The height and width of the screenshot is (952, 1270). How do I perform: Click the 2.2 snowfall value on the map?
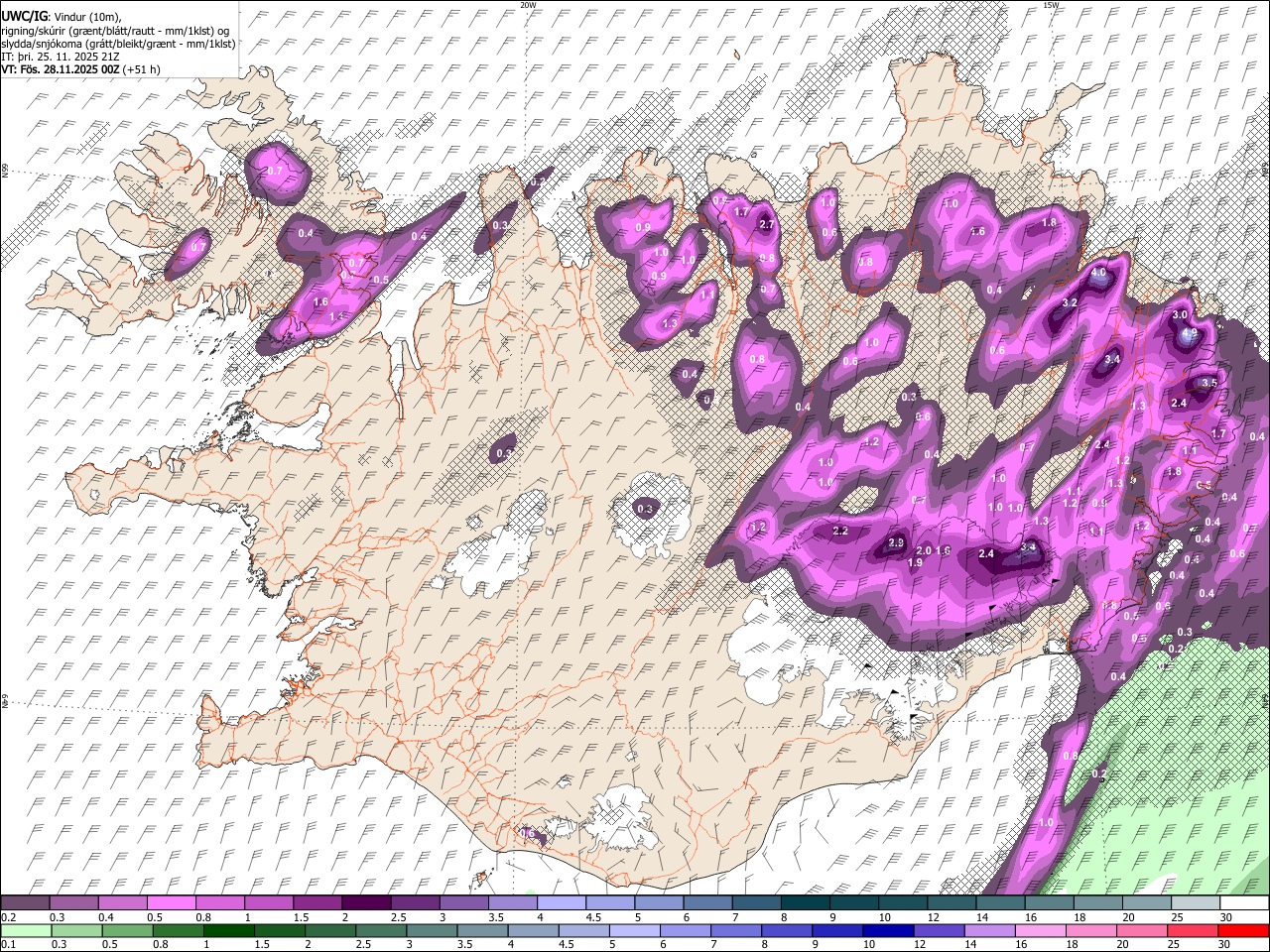coord(840,532)
